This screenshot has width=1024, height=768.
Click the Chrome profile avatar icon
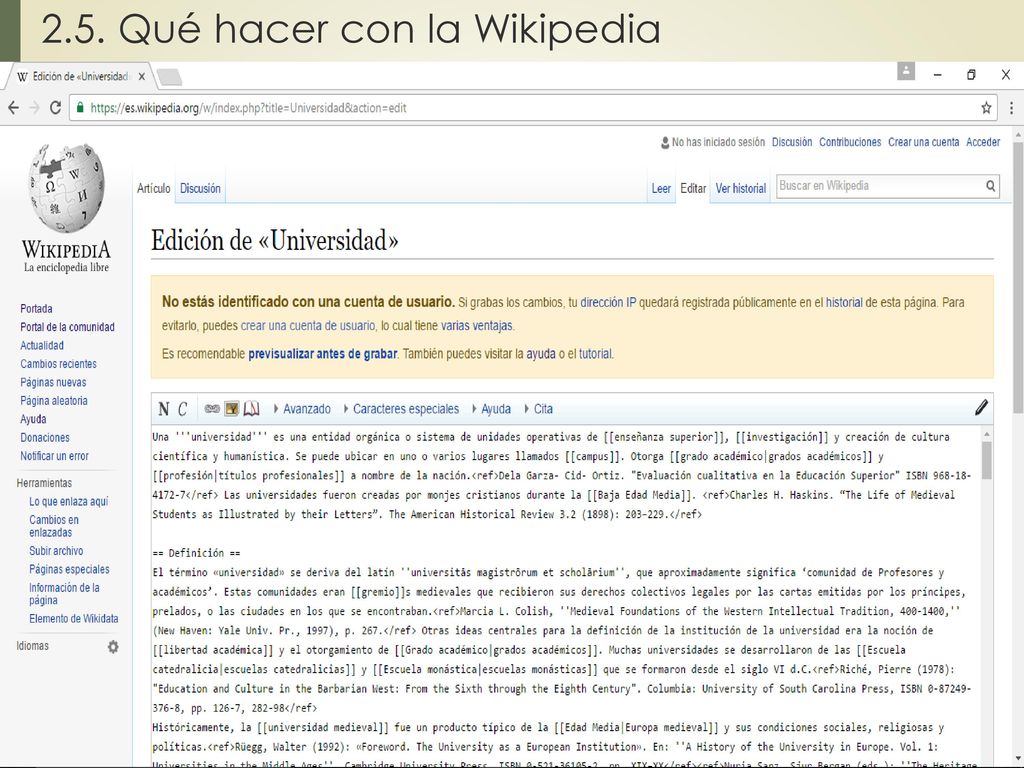906,71
